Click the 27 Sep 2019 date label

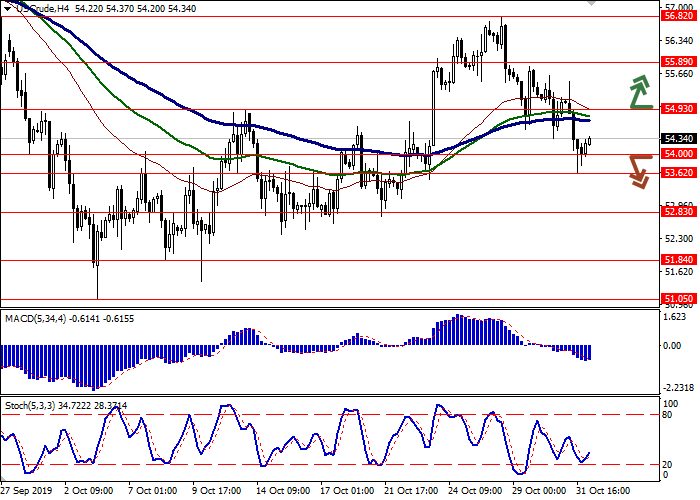pyautogui.click(x=24, y=492)
